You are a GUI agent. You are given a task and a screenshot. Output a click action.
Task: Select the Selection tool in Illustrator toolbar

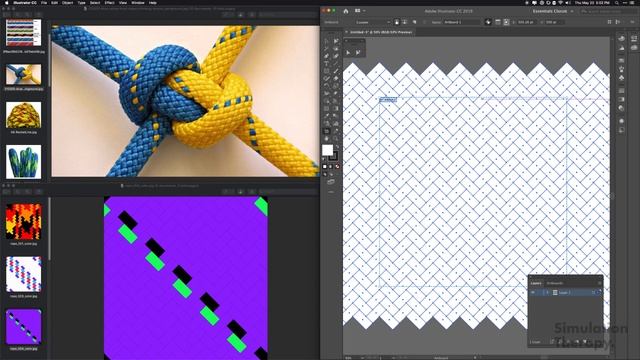point(327,41)
